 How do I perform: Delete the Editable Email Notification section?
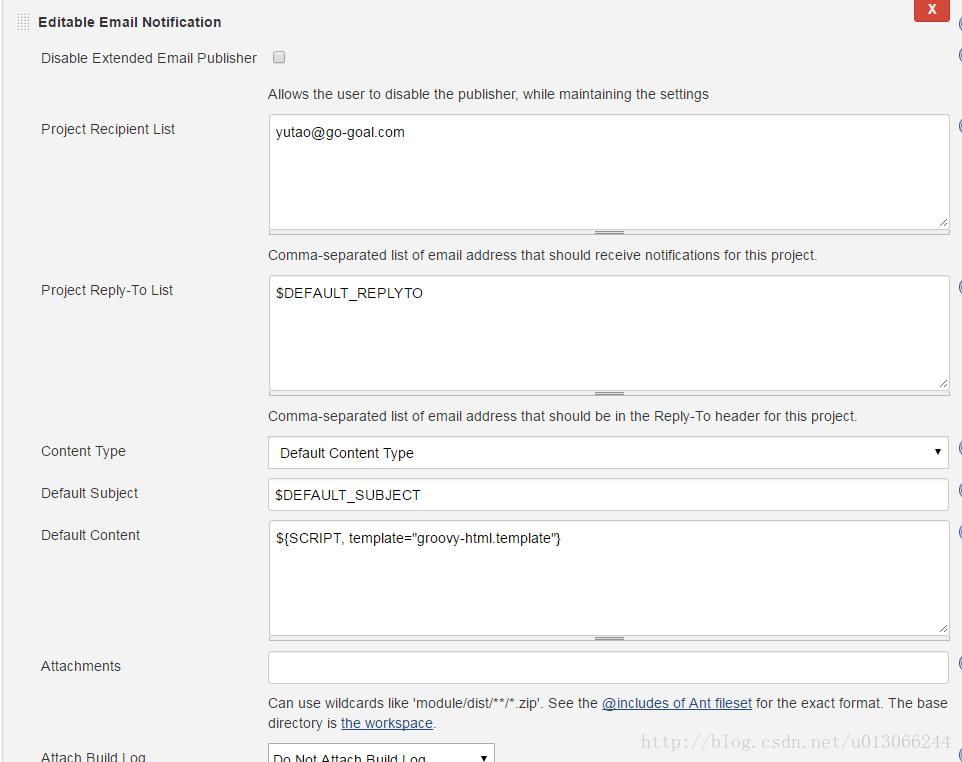pos(931,10)
